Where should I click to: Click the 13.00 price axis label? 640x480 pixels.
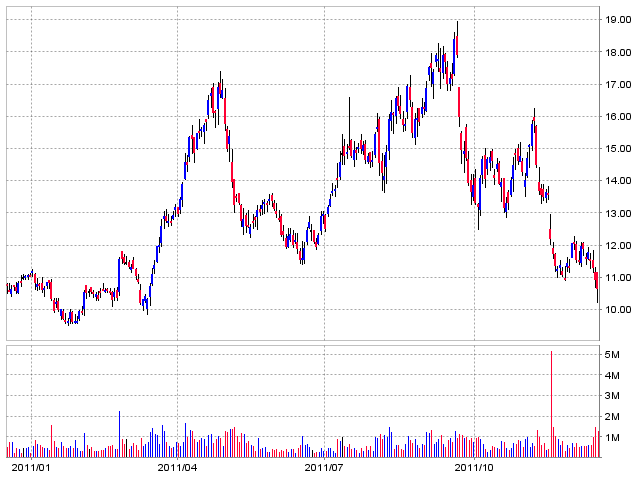(618, 213)
